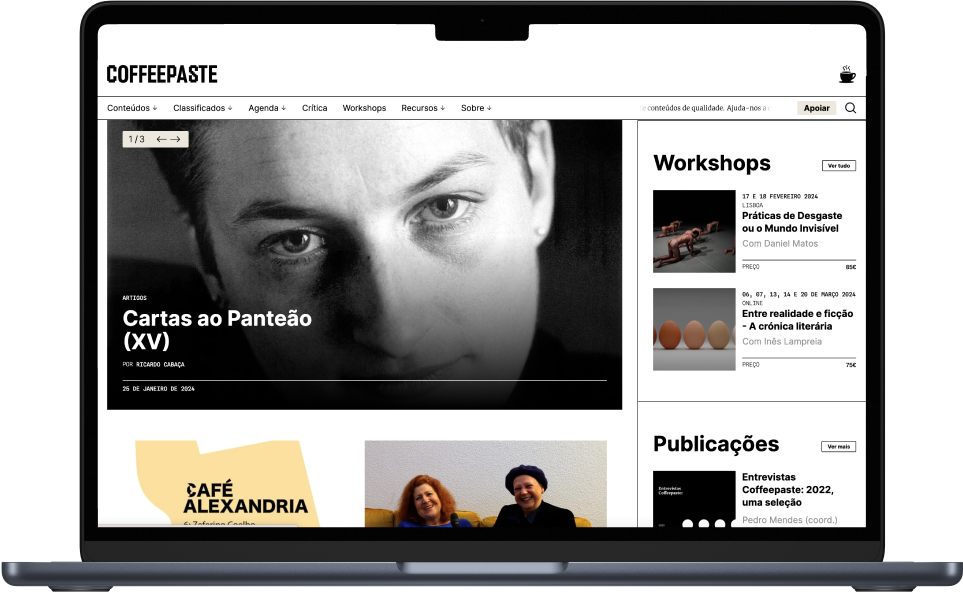Open Entrevistas Coffeepaste: 2022 publication title
This screenshot has height=592, width=963.
(787, 489)
